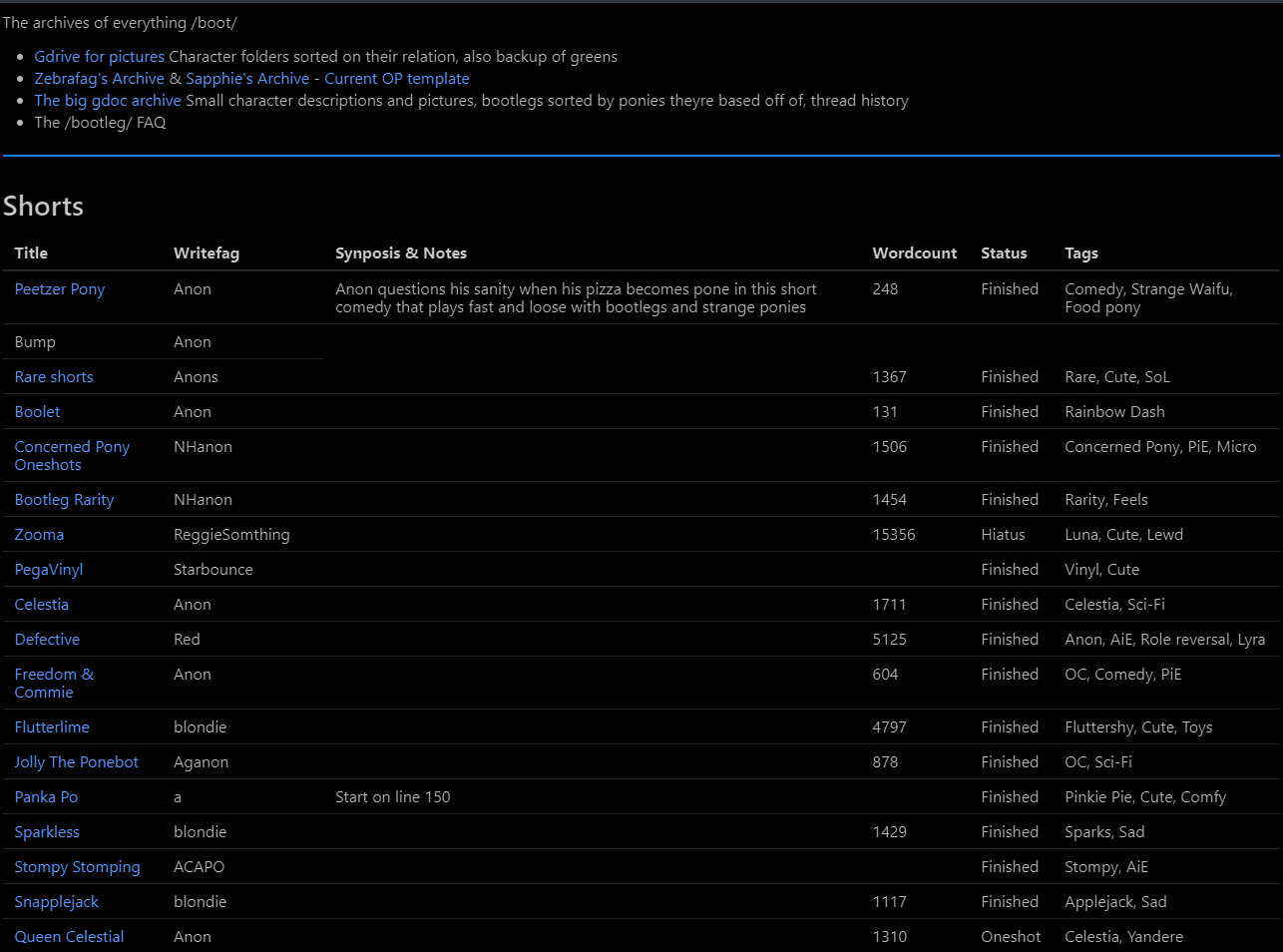1283x952 pixels.
Task: Open the Bootleg Rarity story link
Action: [x=65, y=500]
